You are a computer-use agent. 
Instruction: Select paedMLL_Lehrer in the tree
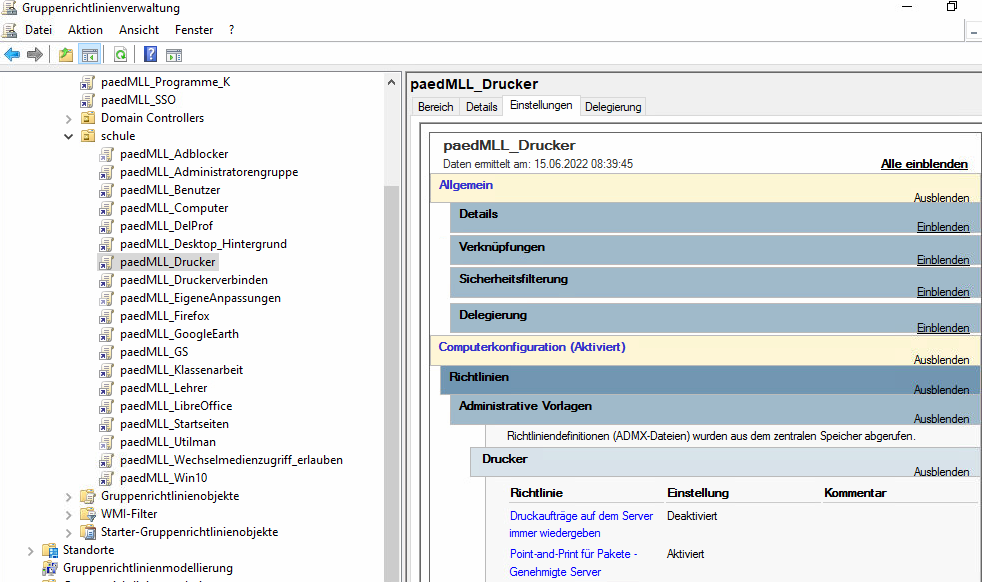163,388
